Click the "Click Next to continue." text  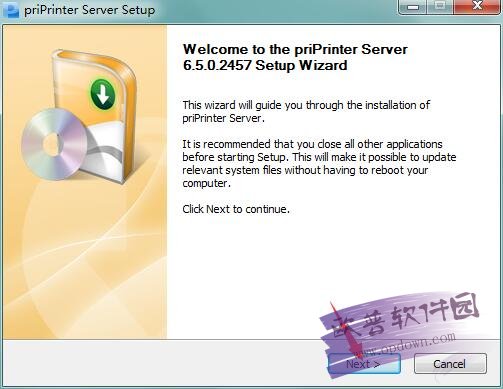236,209
